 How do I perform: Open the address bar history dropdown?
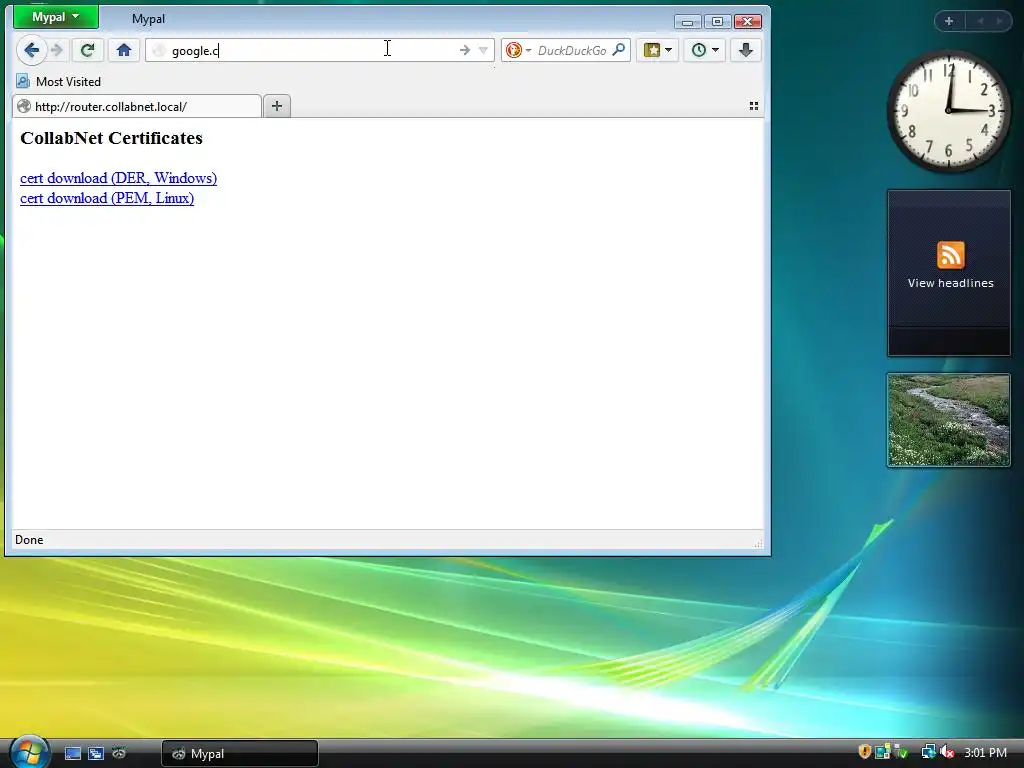[x=483, y=50]
